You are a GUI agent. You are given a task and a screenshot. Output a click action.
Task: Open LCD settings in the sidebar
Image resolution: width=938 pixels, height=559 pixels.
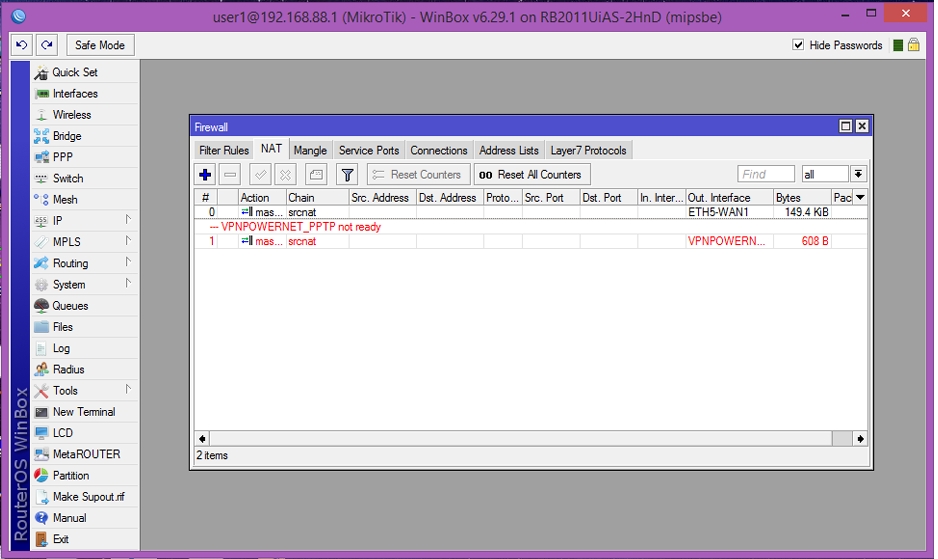pos(62,433)
